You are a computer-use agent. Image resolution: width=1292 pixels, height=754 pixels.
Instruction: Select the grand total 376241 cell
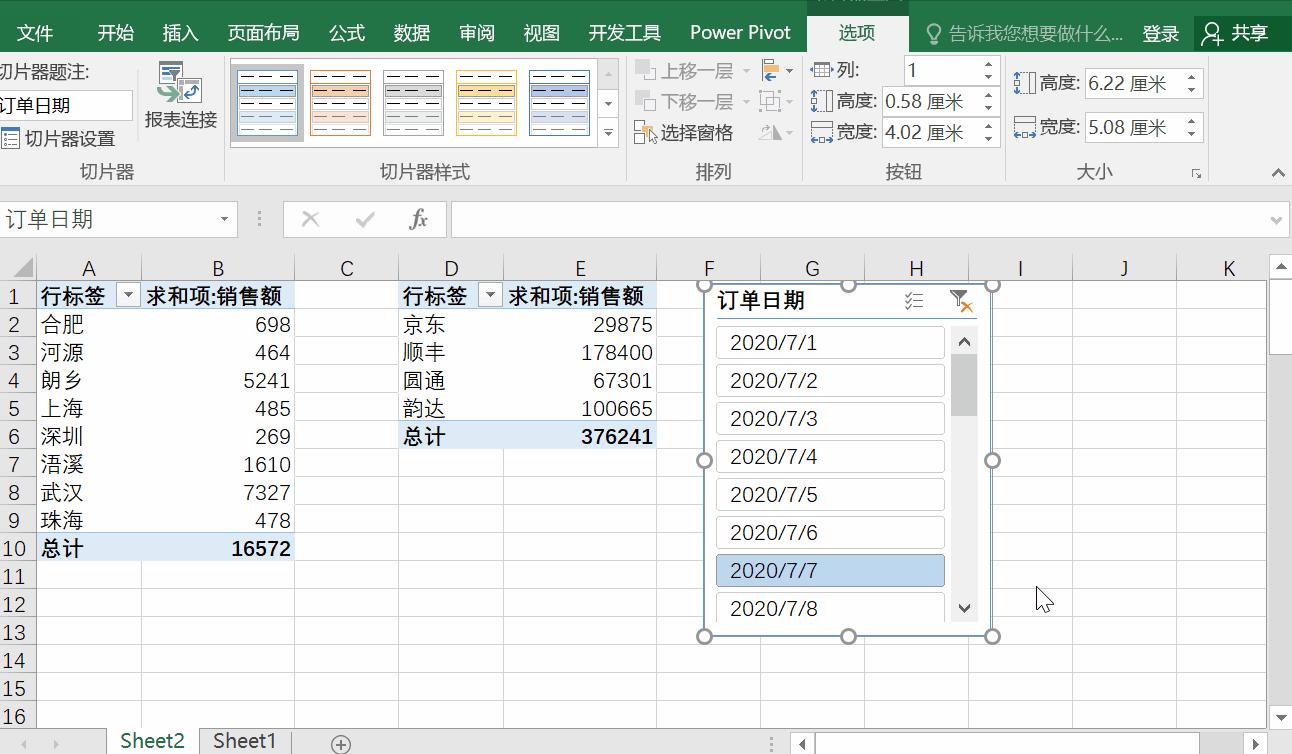click(580, 437)
